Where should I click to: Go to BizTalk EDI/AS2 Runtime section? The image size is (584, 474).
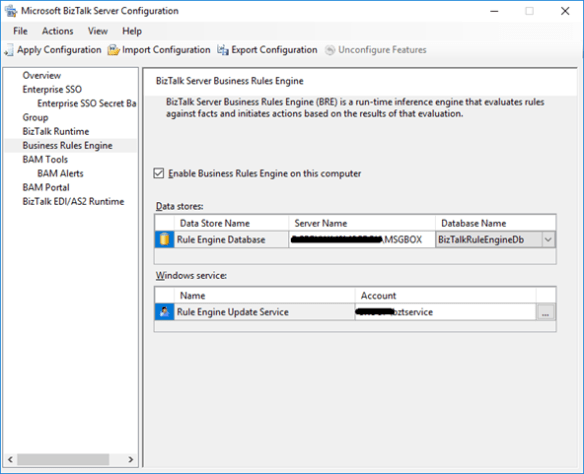[x=73, y=201]
